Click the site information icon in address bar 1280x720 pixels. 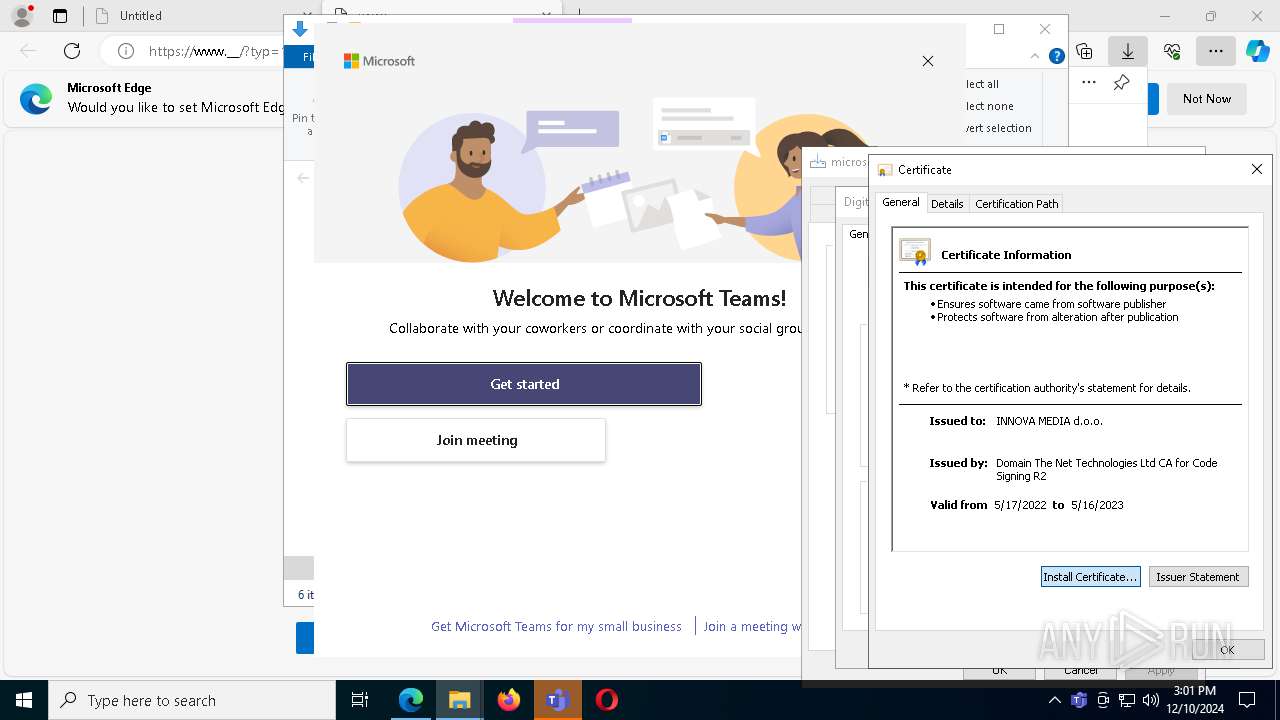126,51
